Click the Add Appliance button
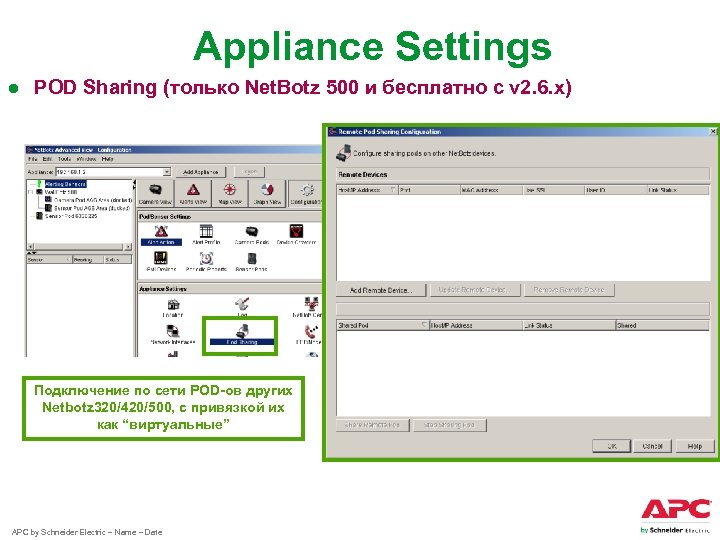This screenshot has width=720, height=540. tap(201, 172)
